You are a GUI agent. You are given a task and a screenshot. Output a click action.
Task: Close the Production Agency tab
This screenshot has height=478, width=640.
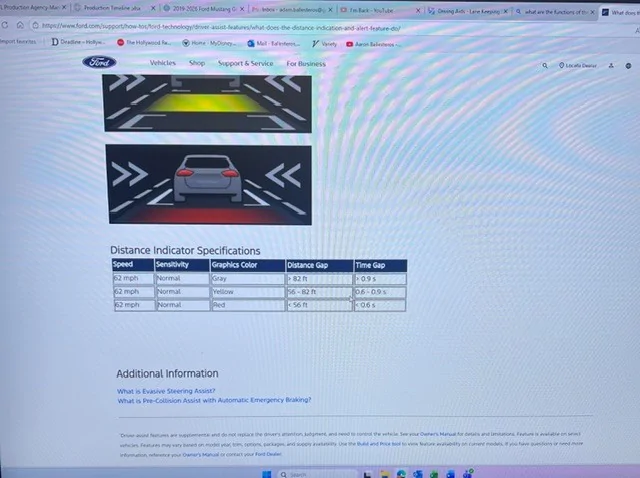64,7
